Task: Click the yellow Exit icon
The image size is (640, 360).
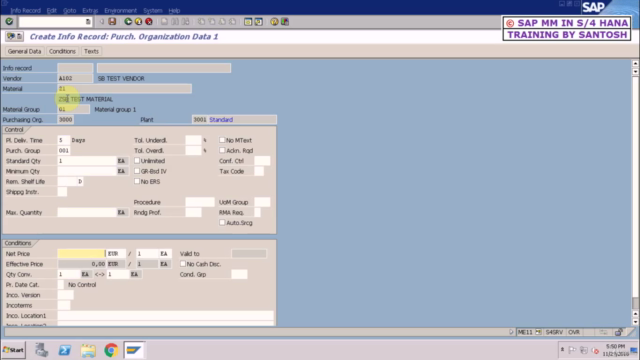Action: coord(138,22)
